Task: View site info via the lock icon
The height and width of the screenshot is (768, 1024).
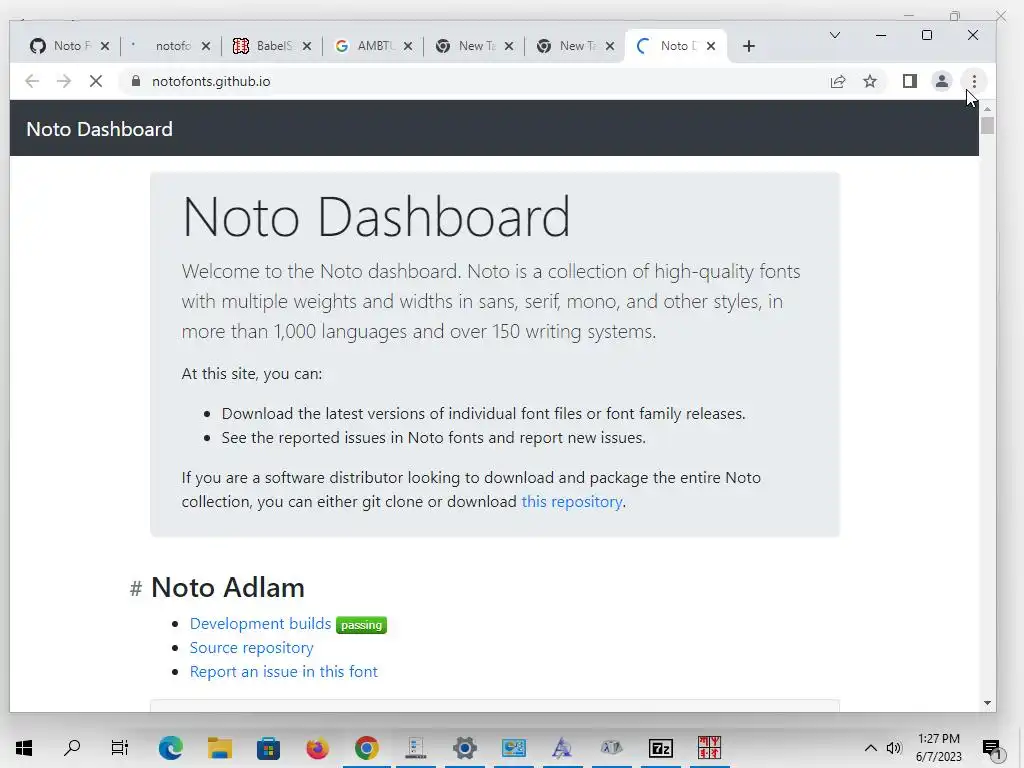Action: coord(136,82)
